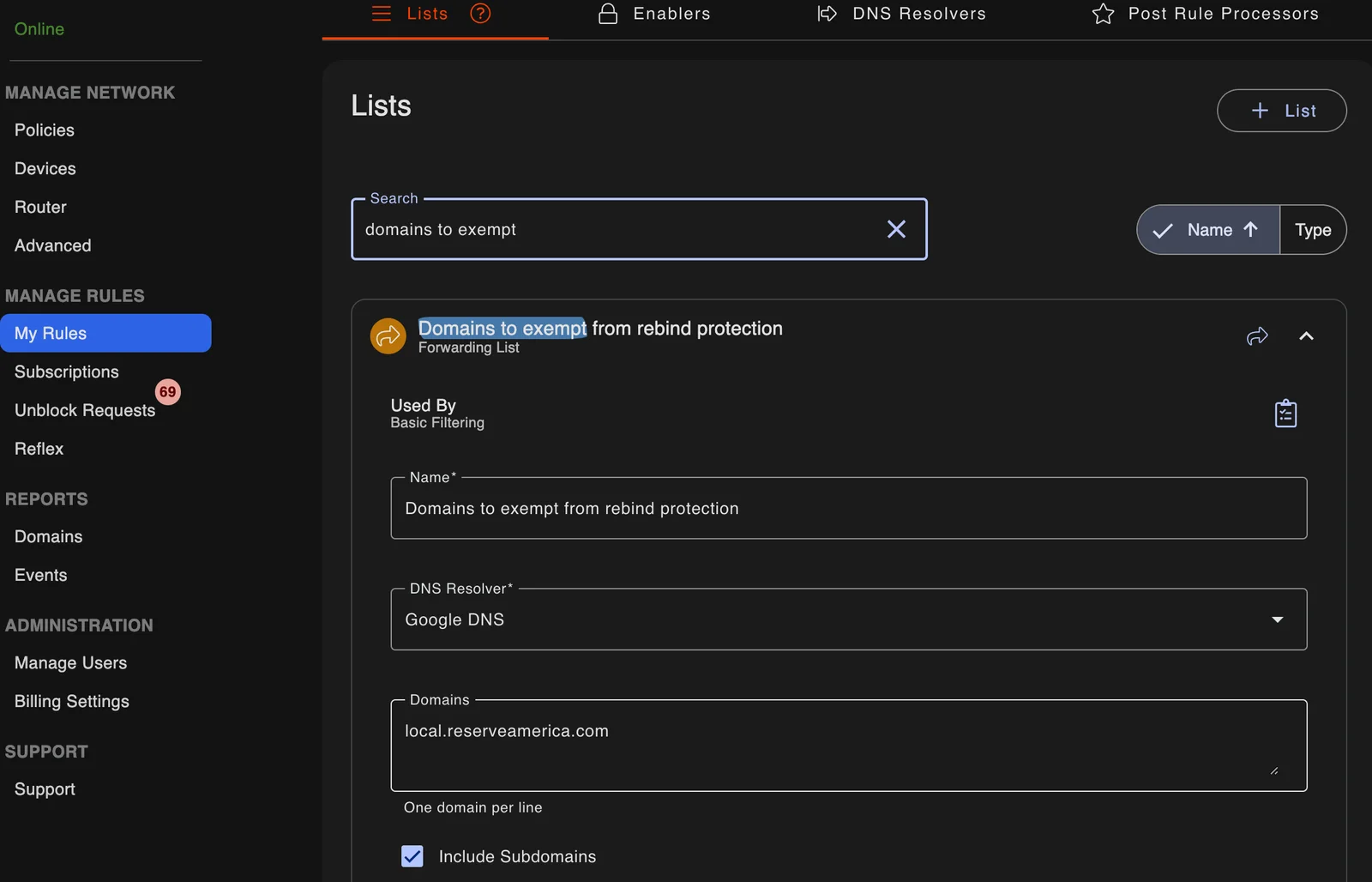Sort lists by Type
Screen dimensions: 1372x882
pos(1313,230)
